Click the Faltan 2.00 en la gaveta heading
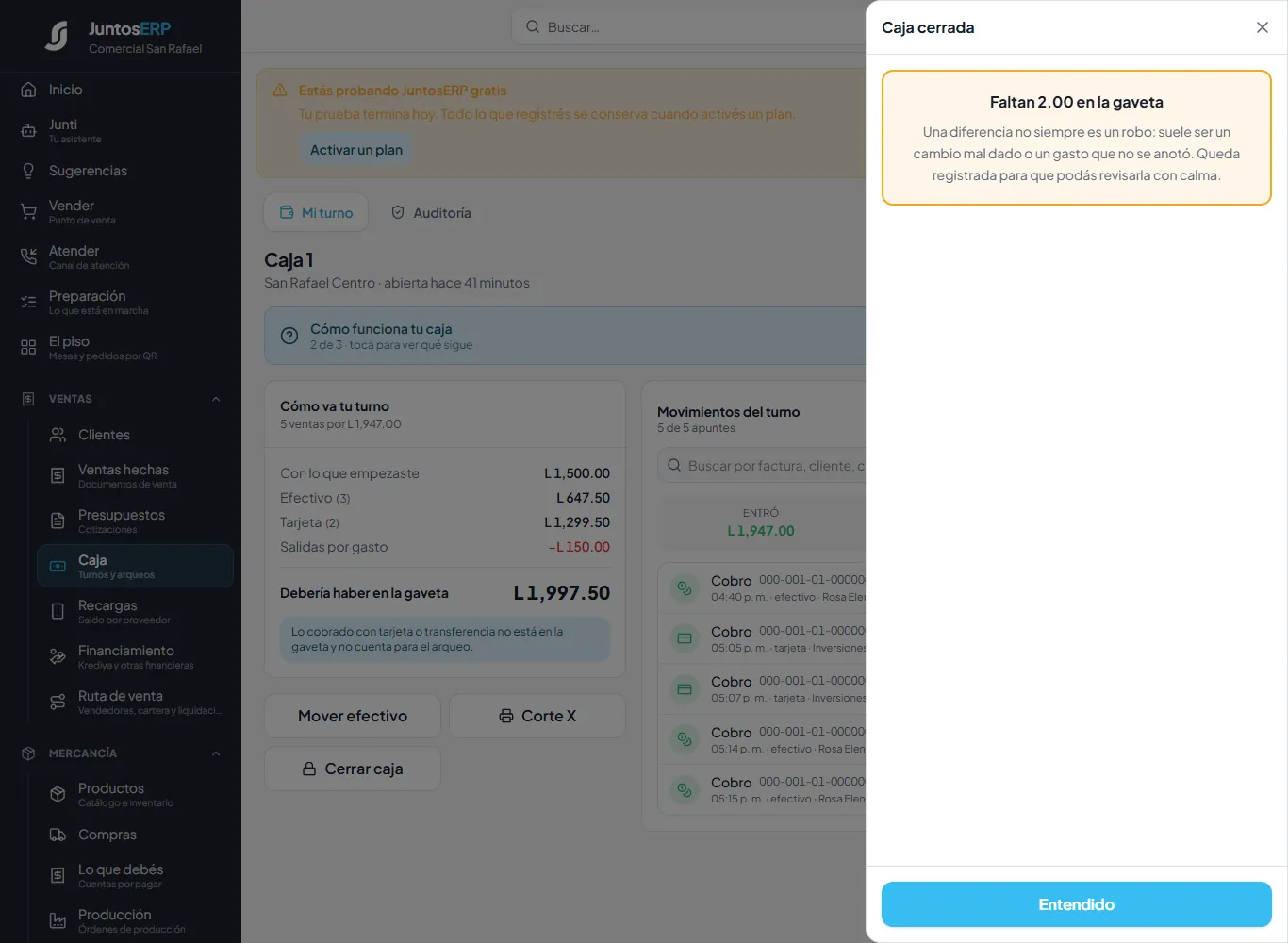This screenshot has height=943, width=1288. point(1077,102)
